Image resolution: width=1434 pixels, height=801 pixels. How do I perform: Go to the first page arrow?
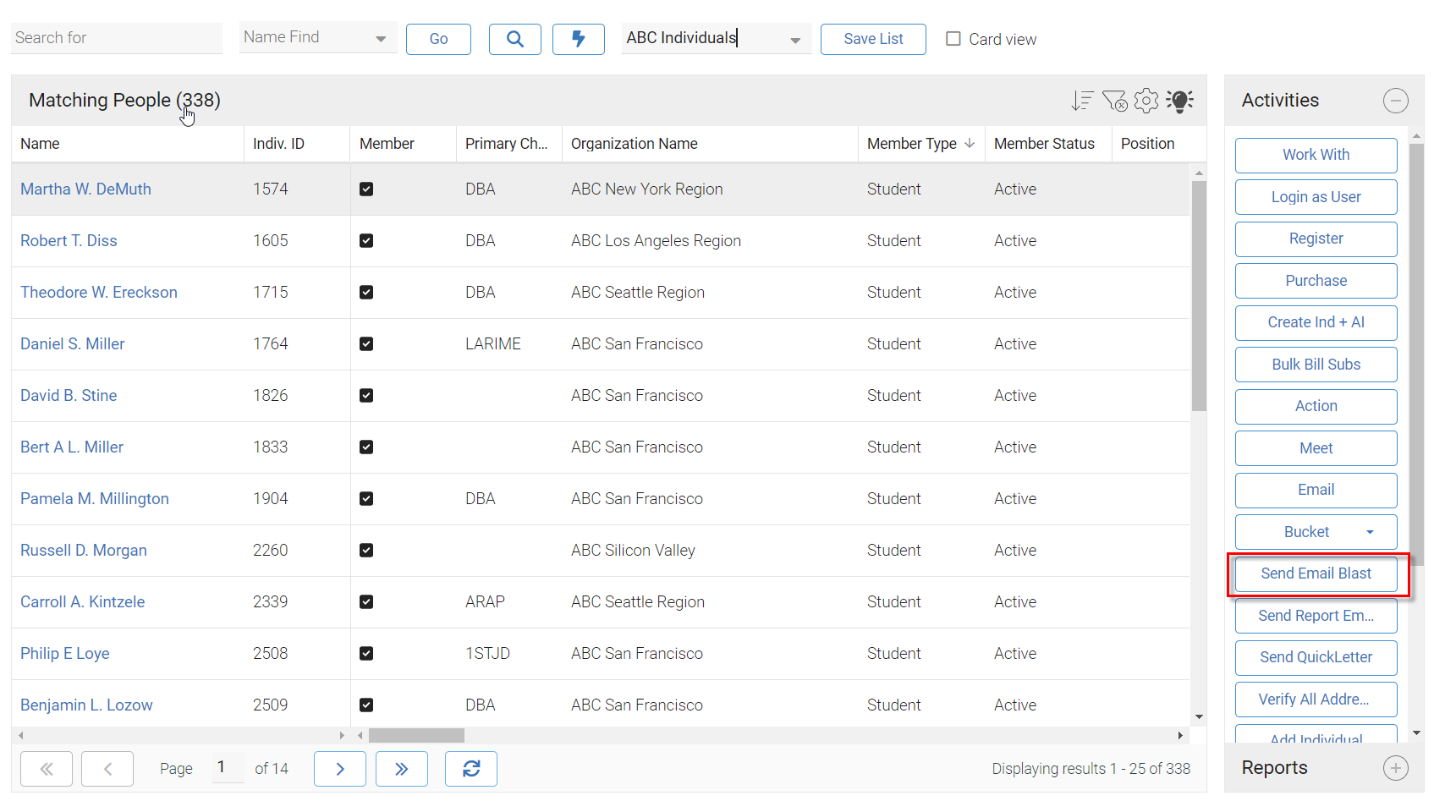[46, 769]
